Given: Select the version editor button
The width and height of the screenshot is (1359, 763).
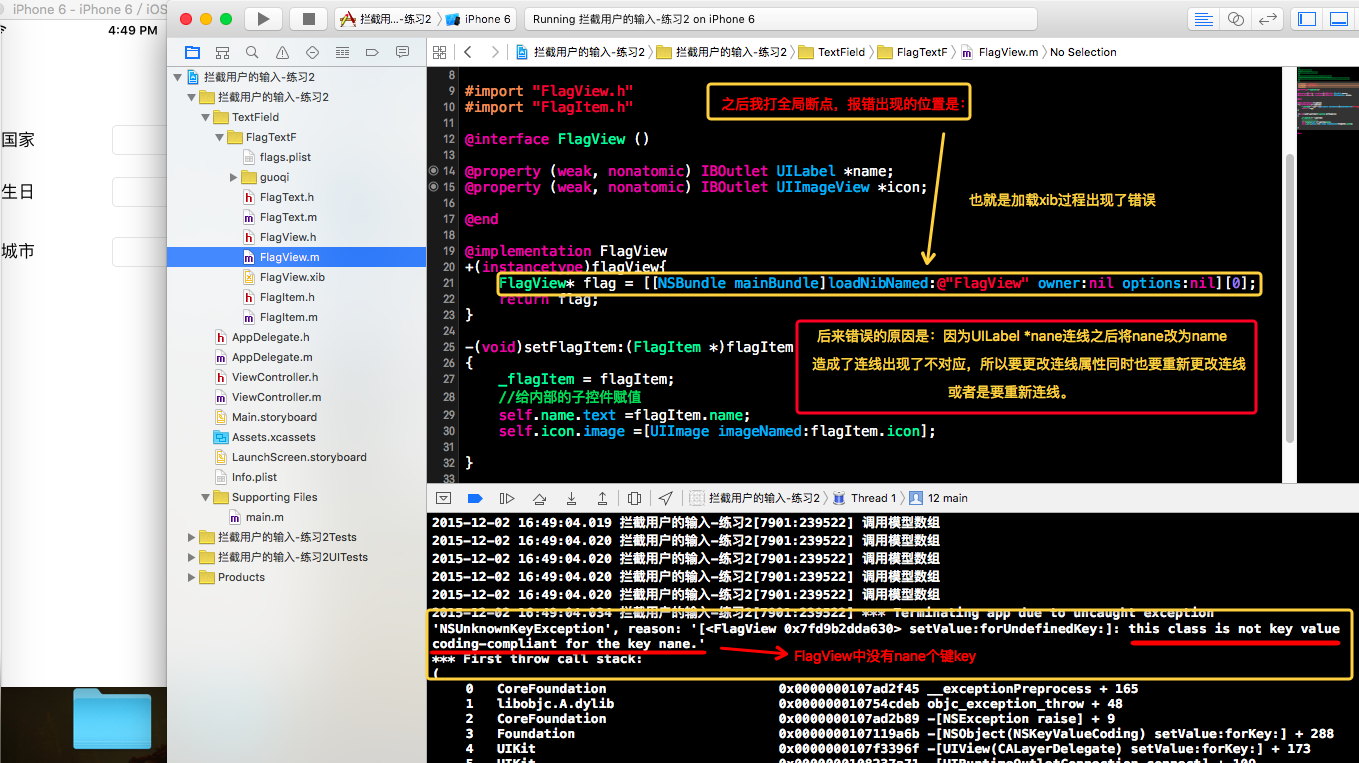Looking at the screenshot, I should 1268,19.
